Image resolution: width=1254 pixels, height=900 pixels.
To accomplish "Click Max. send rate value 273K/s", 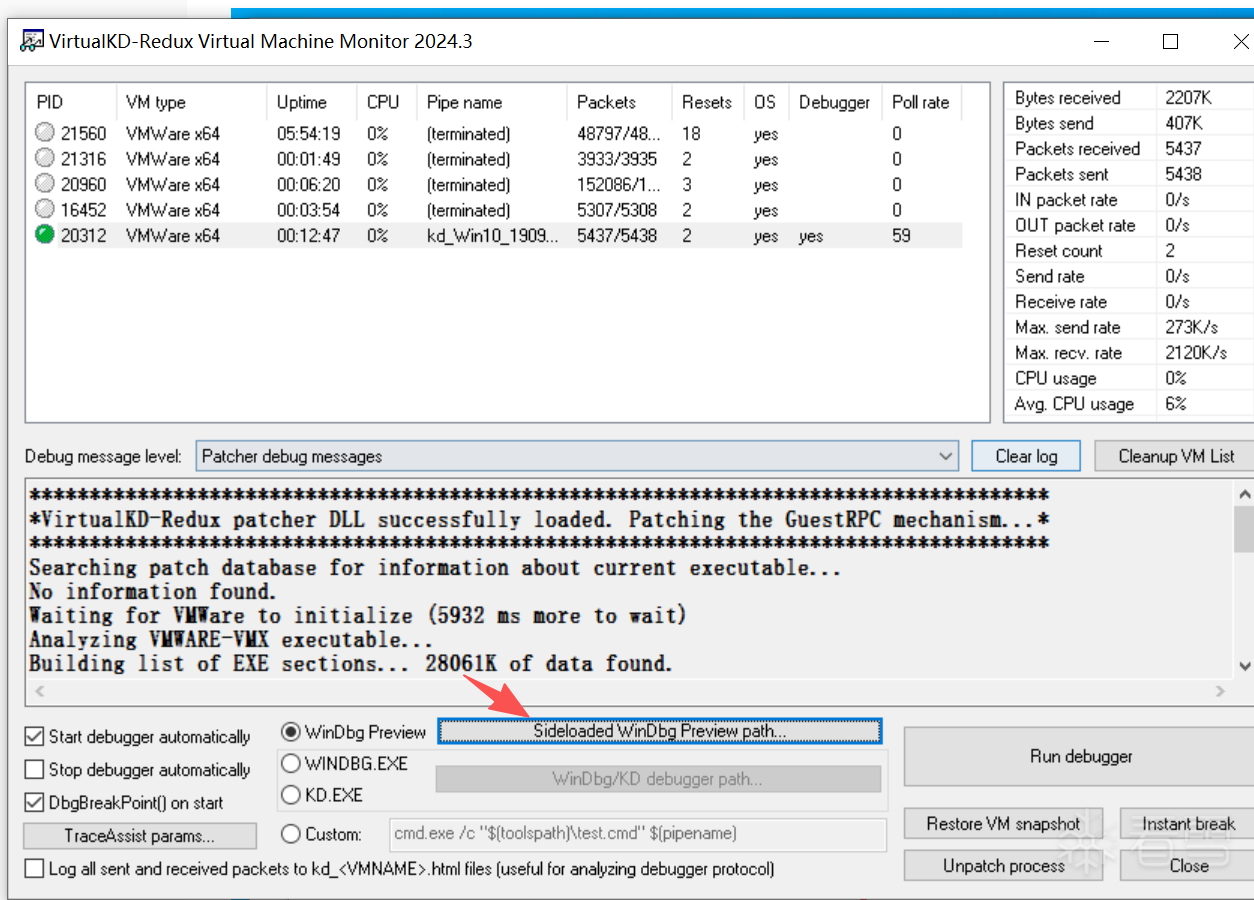I will 1192,327.
